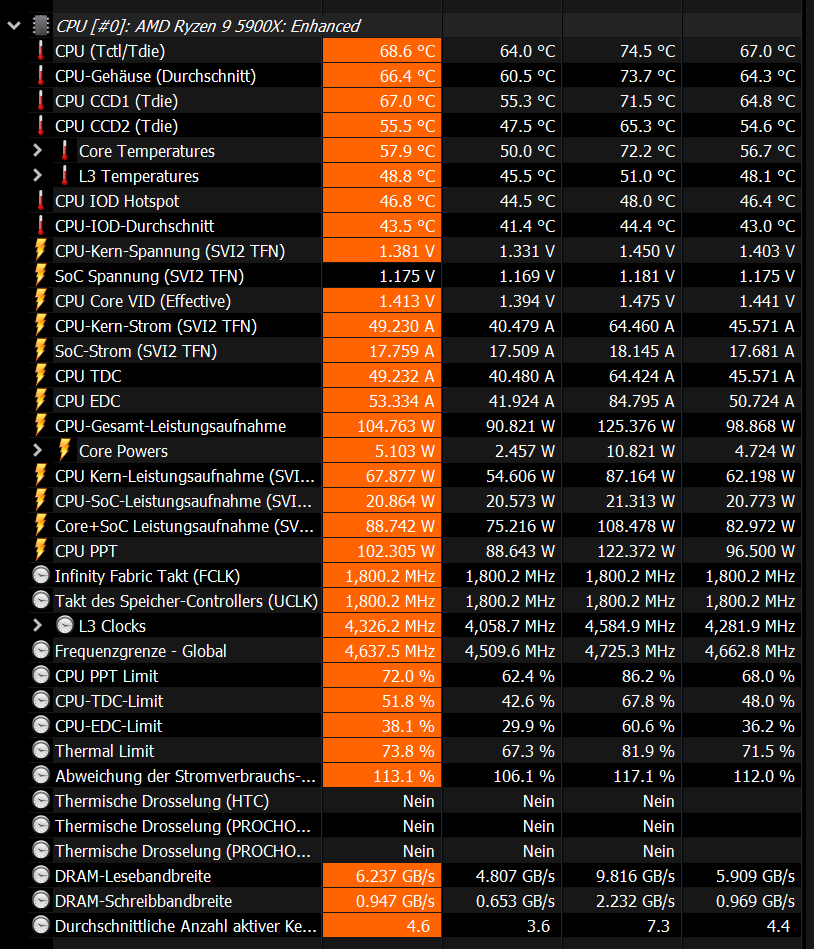
Task: Select the CPU-Gehäuse (Durchschnitt) sensor label
Action: coord(156,76)
